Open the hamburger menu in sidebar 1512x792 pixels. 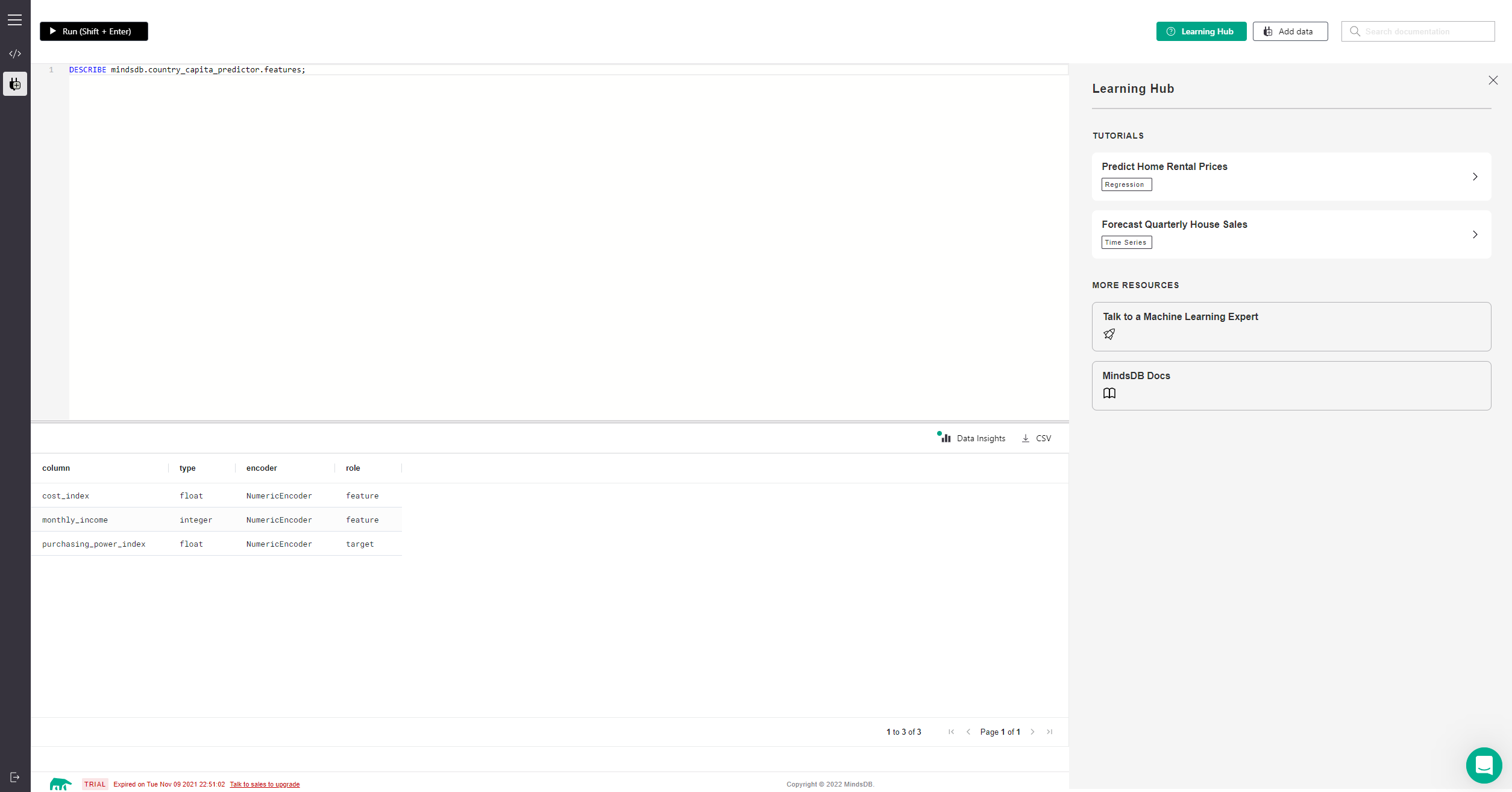15,20
